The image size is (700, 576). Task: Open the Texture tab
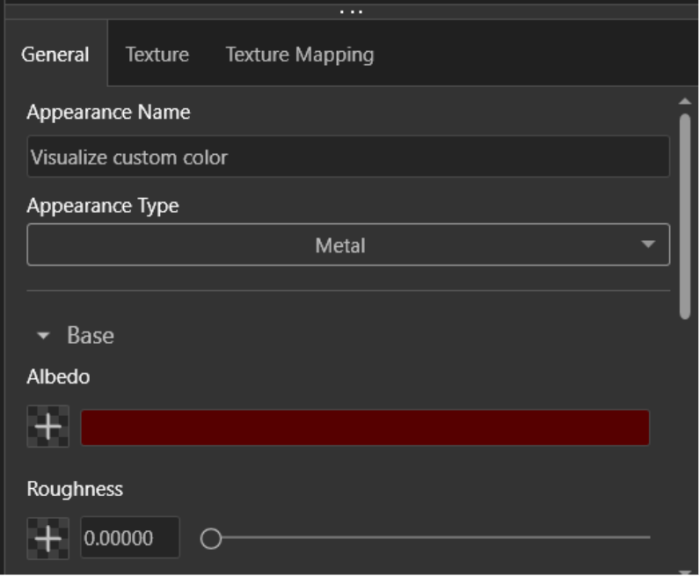coord(157,54)
